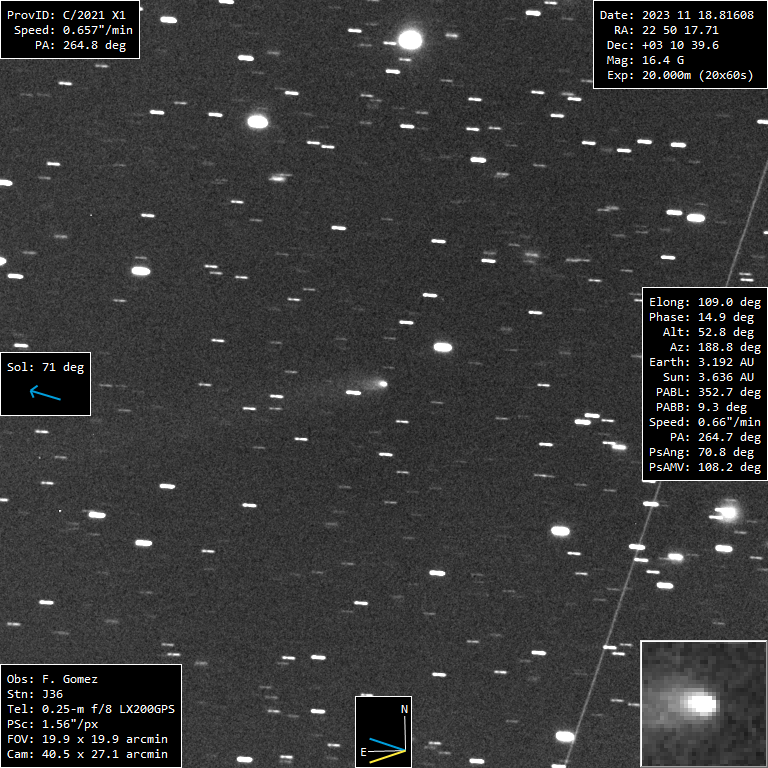Screen dimensions: 768x768
Task: Click the 'Az: 188.8 deg' line
Action: click(715, 348)
